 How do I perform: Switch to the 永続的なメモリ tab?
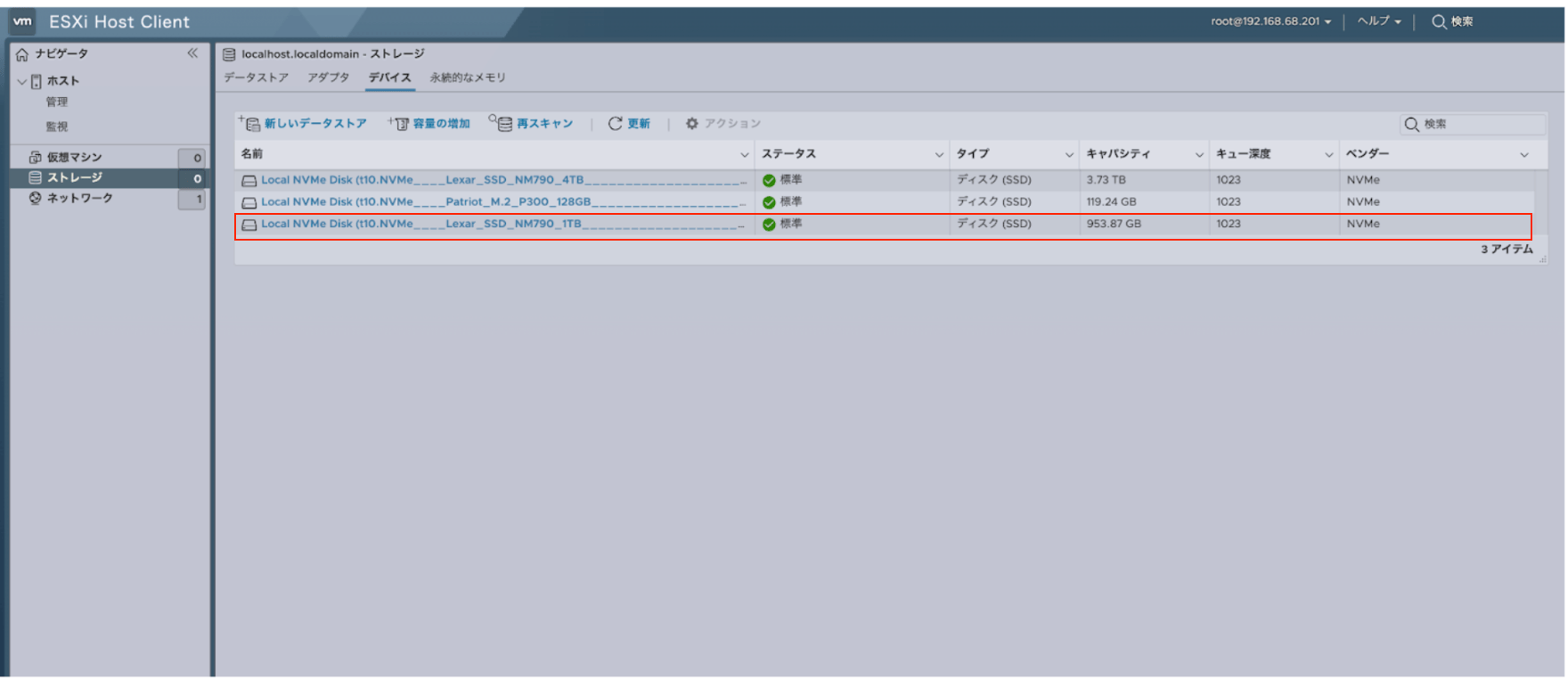coord(468,78)
